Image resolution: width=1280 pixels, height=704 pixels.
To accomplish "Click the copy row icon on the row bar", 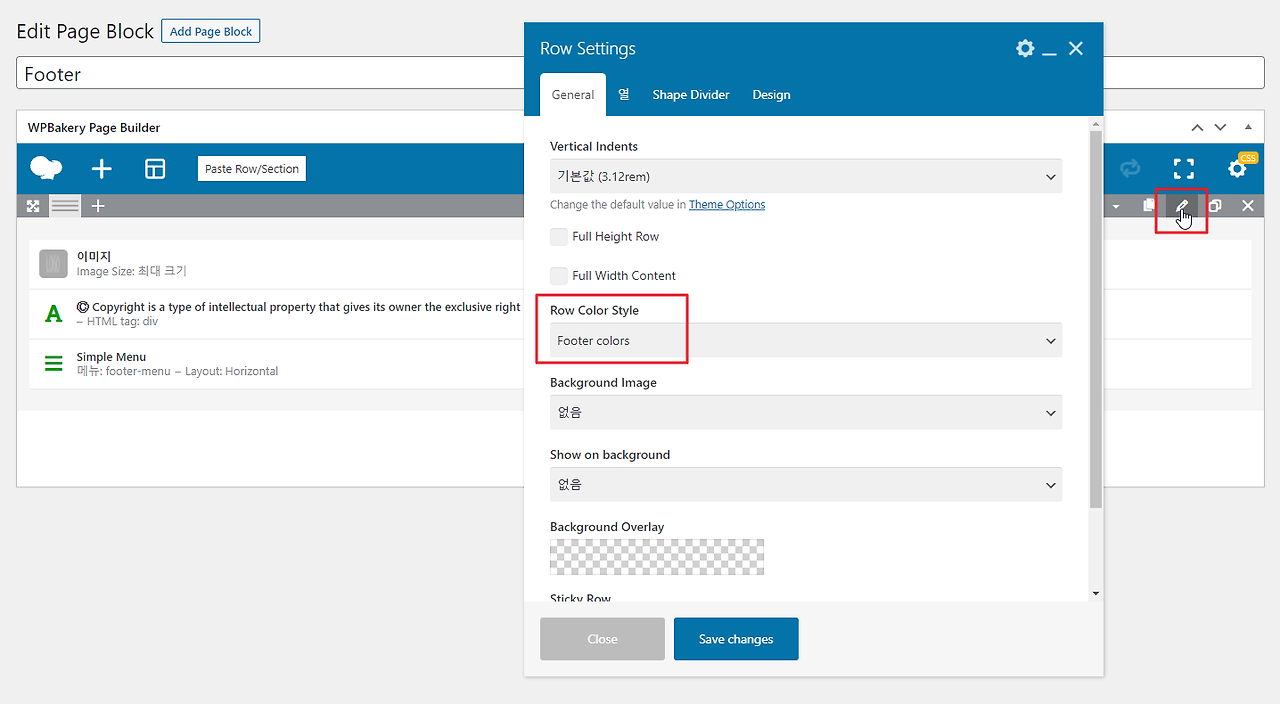I will 1149,206.
